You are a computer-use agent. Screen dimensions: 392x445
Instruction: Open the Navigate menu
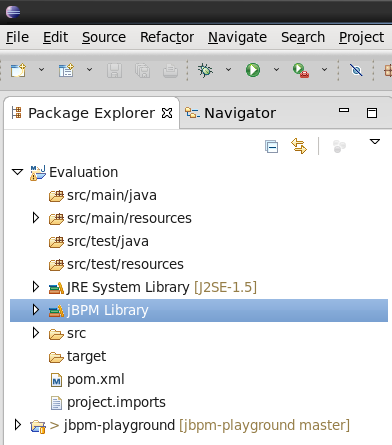click(237, 37)
